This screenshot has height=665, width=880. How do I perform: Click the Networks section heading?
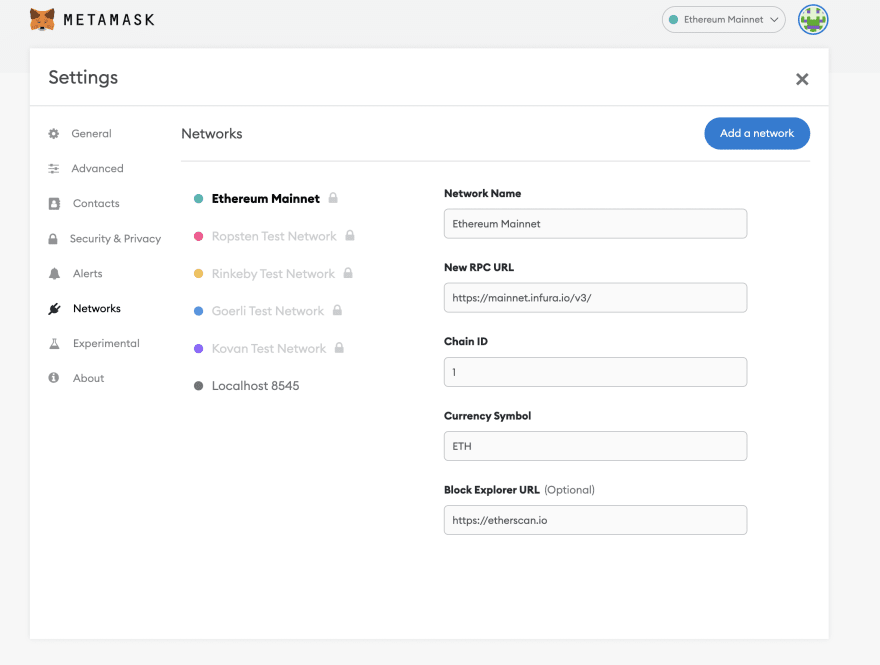tap(212, 134)
